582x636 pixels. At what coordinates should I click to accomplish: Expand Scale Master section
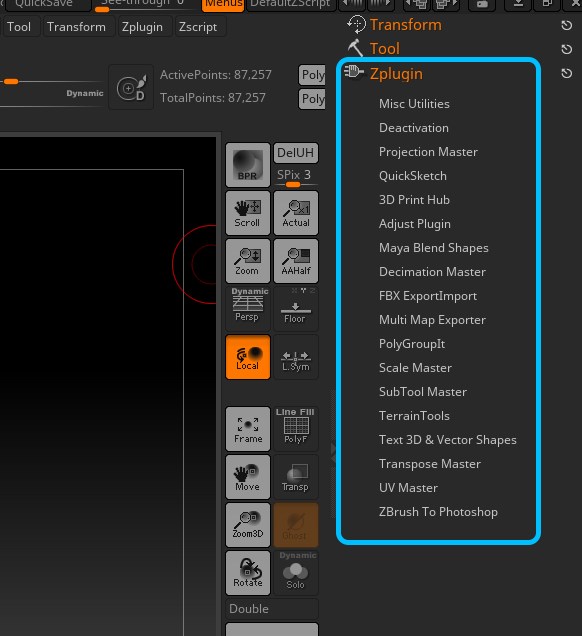tap(415, 367)
